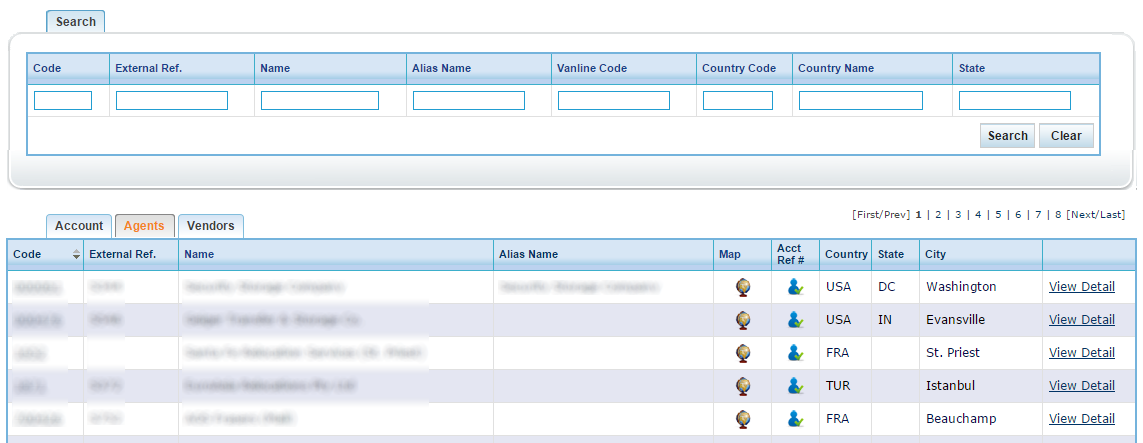Click the Next/Last pagination link

[1096, 215]
